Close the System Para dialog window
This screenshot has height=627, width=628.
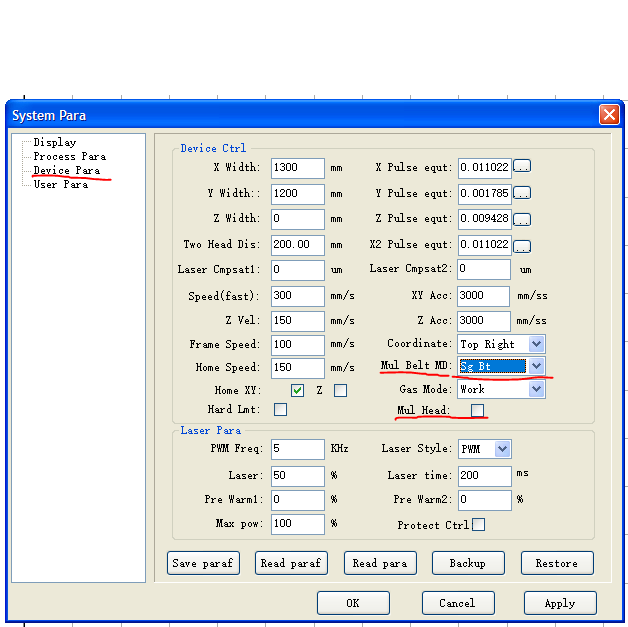(x=608, y=115)
